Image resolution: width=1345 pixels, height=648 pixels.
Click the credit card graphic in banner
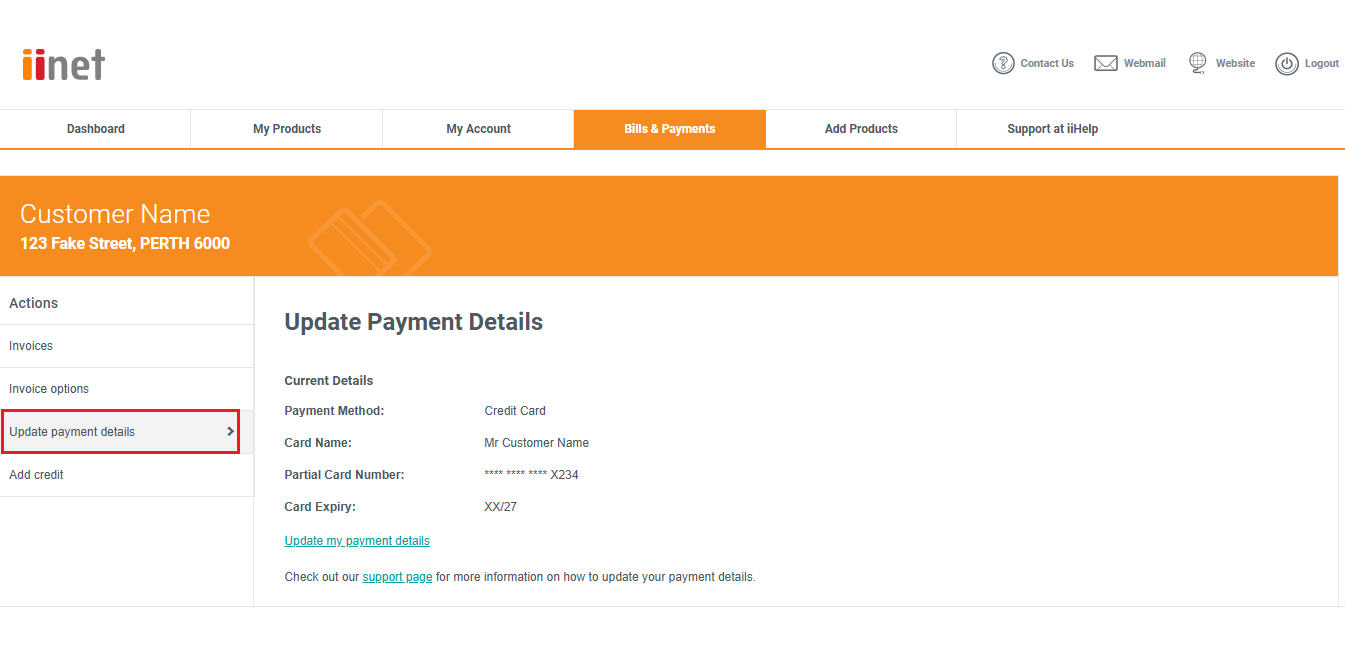[x=370, y=240]
